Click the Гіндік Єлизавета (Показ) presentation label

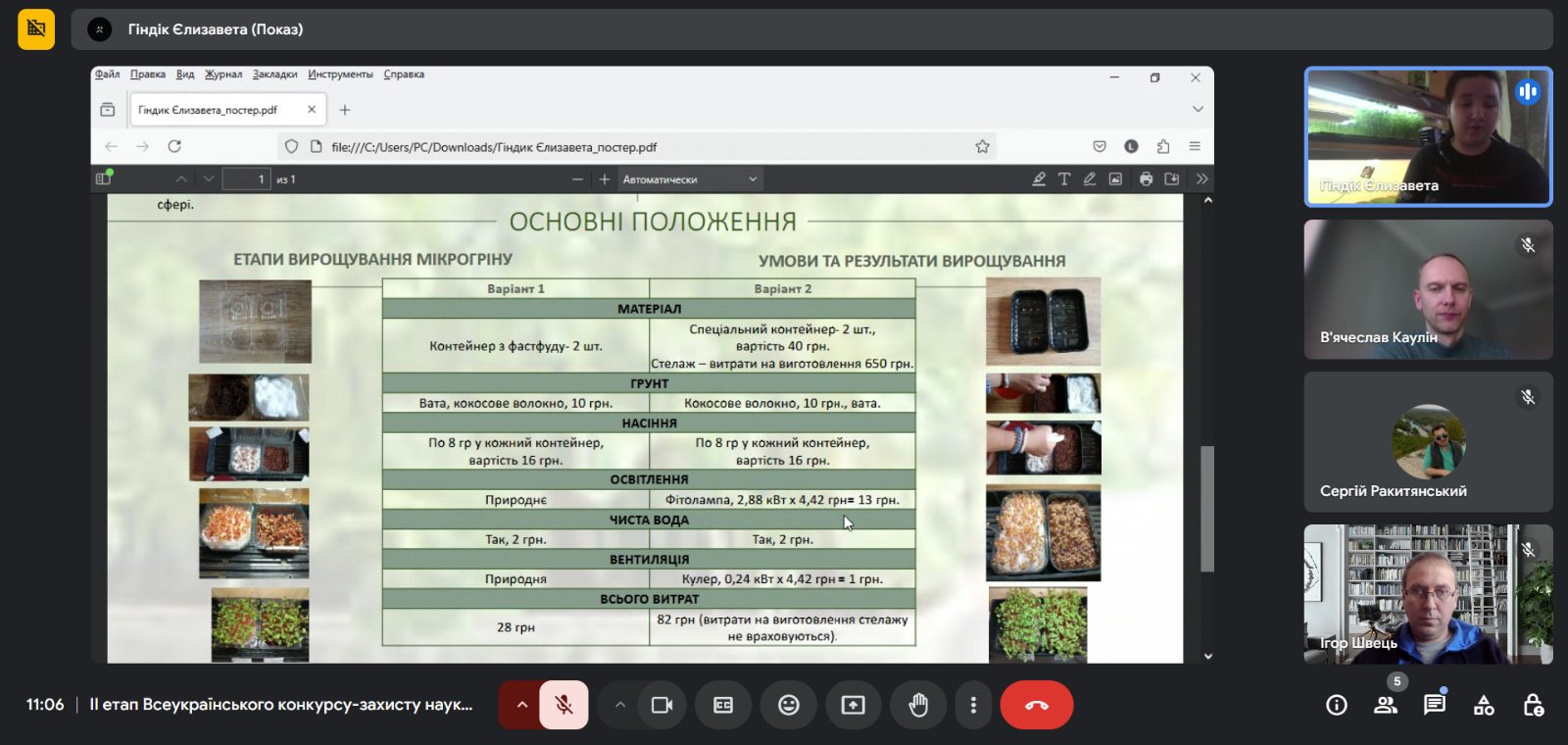(x=216, y=29)
